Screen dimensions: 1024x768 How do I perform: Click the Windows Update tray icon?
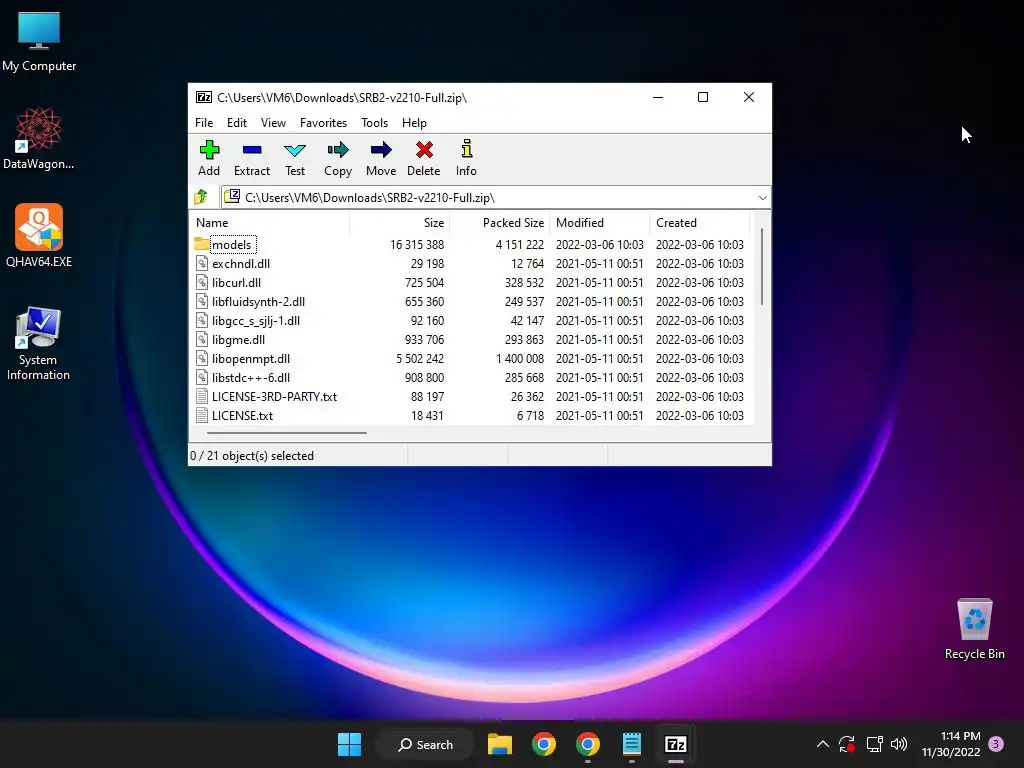(847, 744)
